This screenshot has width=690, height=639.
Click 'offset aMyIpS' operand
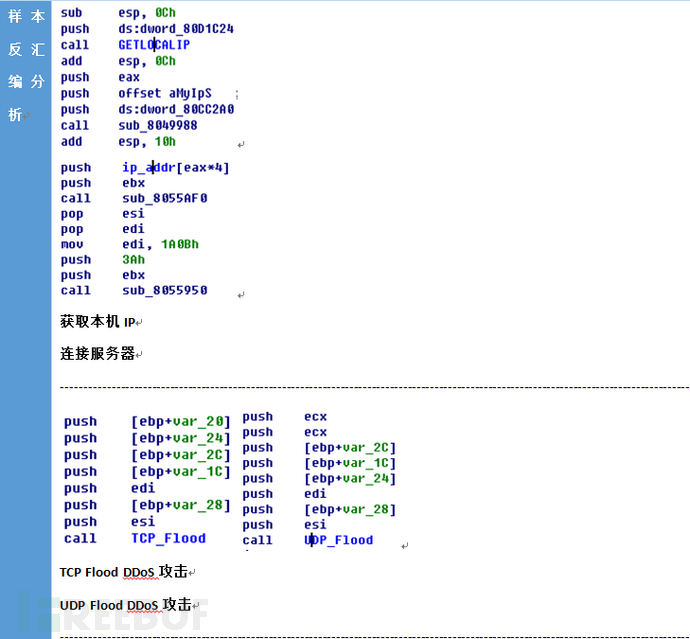[165, 93]
